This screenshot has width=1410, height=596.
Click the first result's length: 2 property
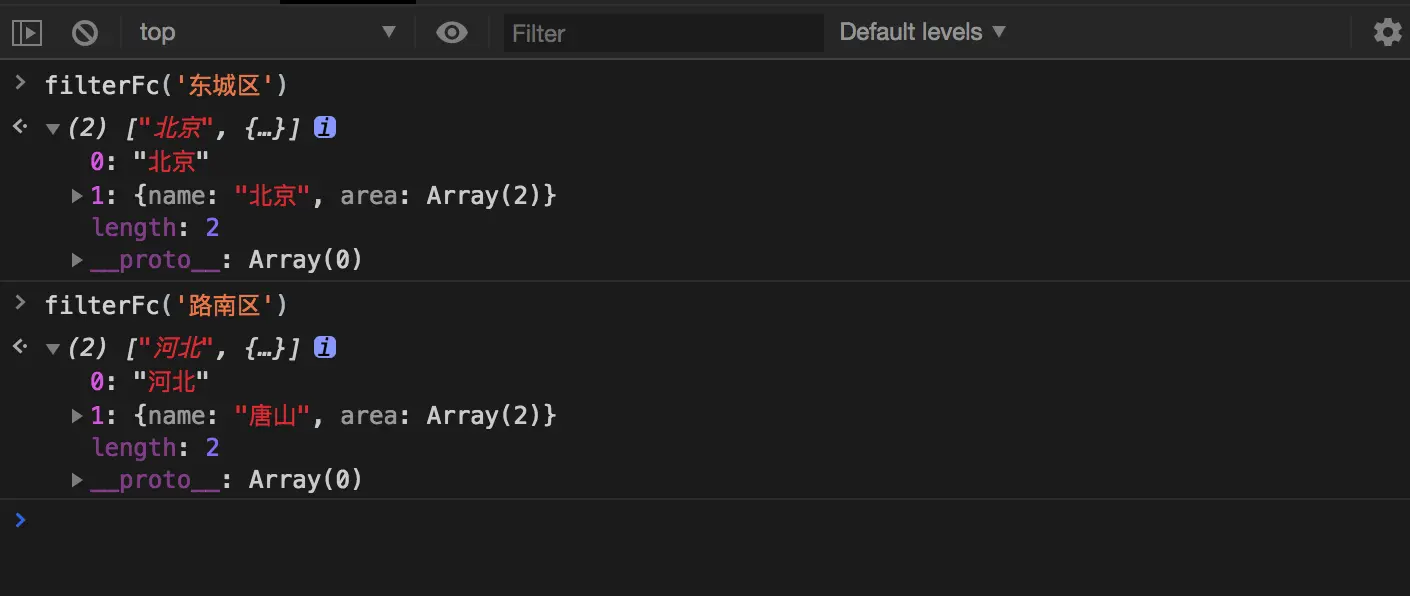pos(155,227)
